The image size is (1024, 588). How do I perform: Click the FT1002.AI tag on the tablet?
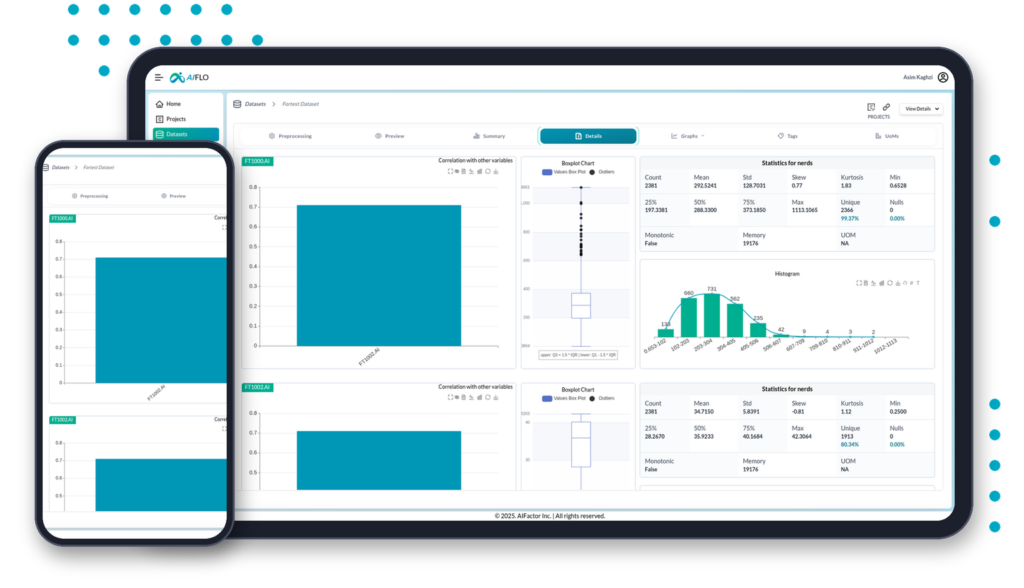[x=257, y=387]
